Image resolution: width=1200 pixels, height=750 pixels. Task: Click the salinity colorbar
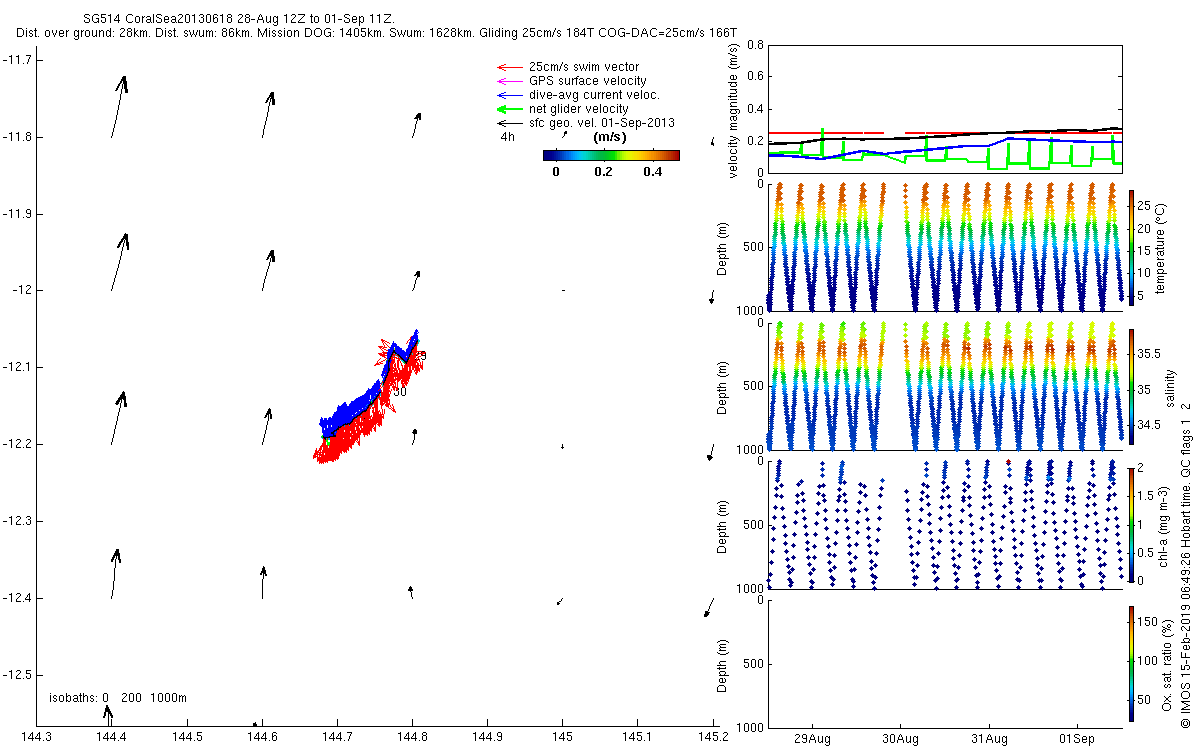(x=1131, y=386)
